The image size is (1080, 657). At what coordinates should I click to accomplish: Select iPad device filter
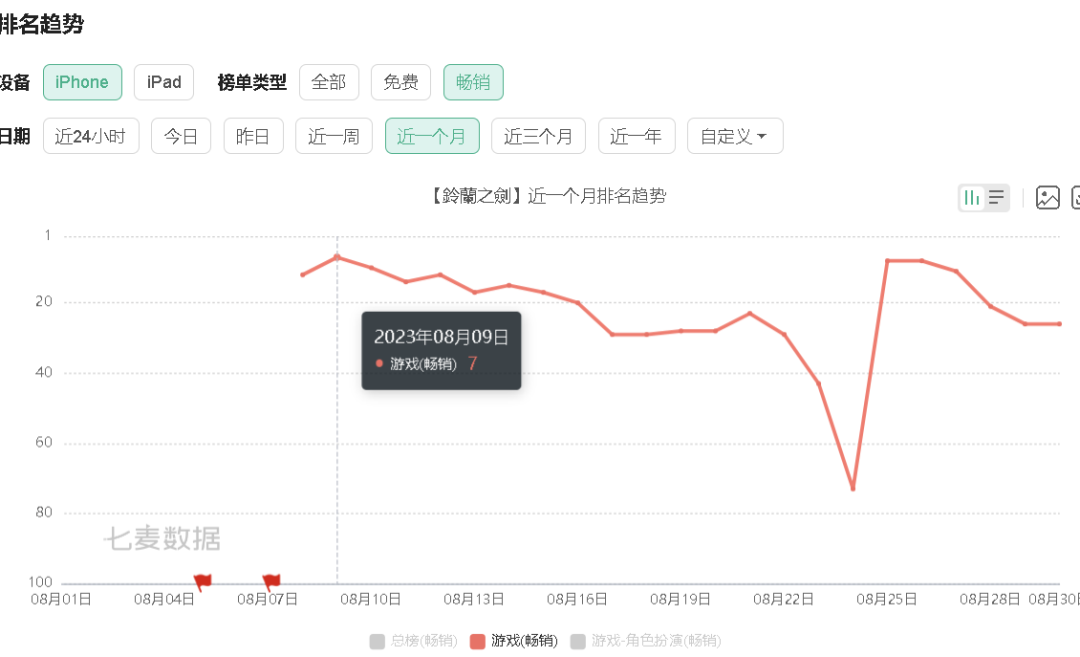(164, 82)
